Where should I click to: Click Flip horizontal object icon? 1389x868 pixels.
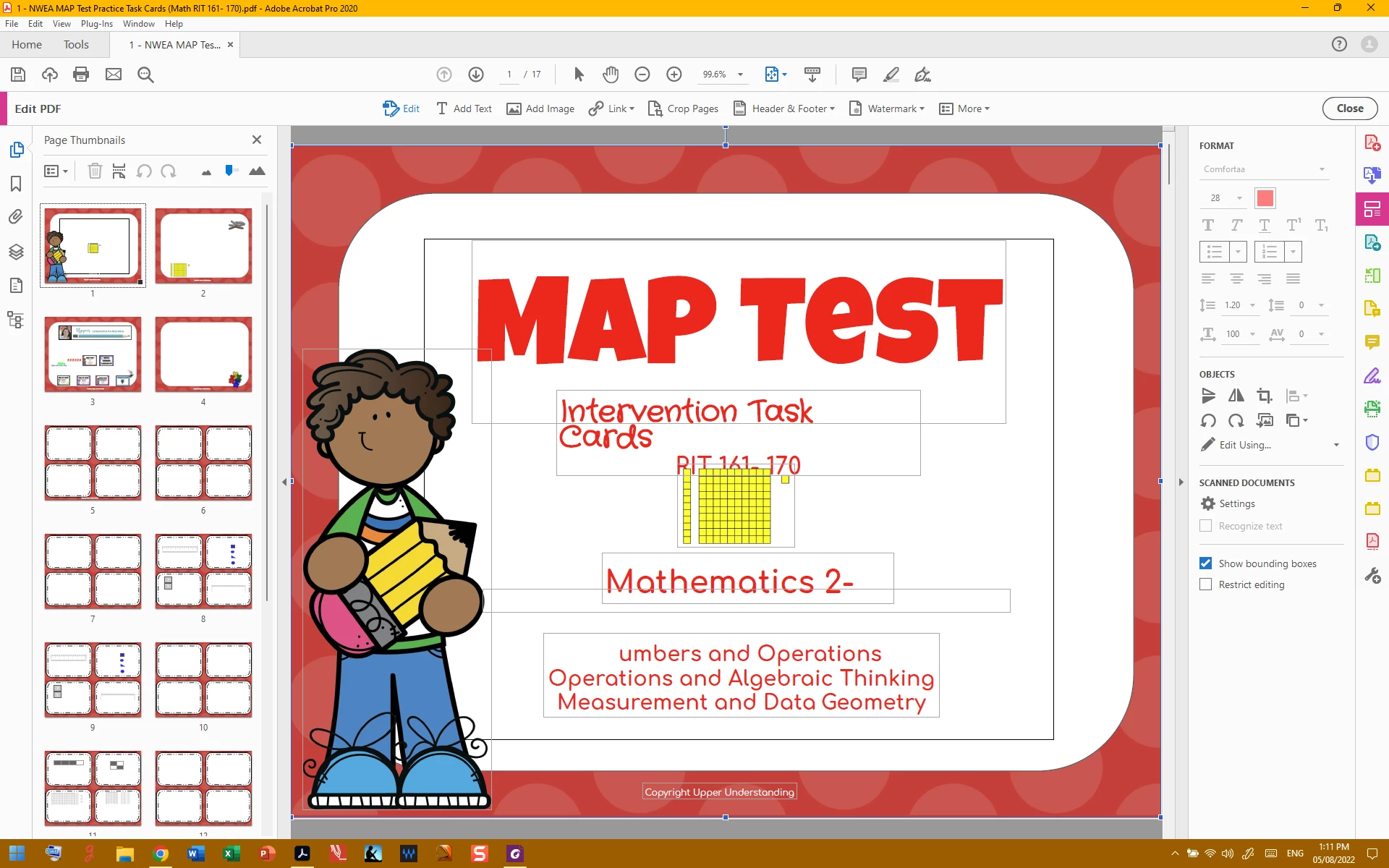click(x=1236, y=396)
